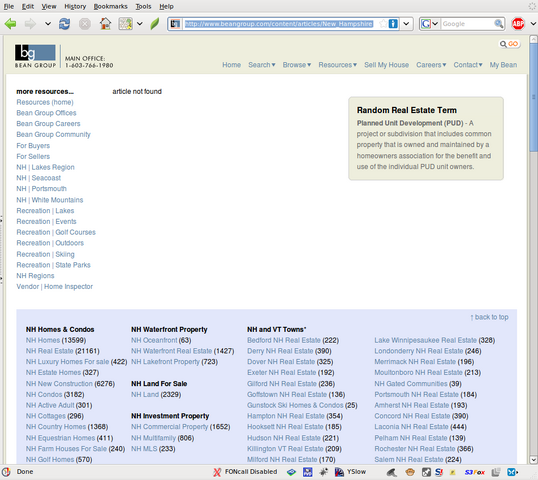Toggle FONcall Disabled status item
This screenshot has width=538, height=480.
[245, 472]
